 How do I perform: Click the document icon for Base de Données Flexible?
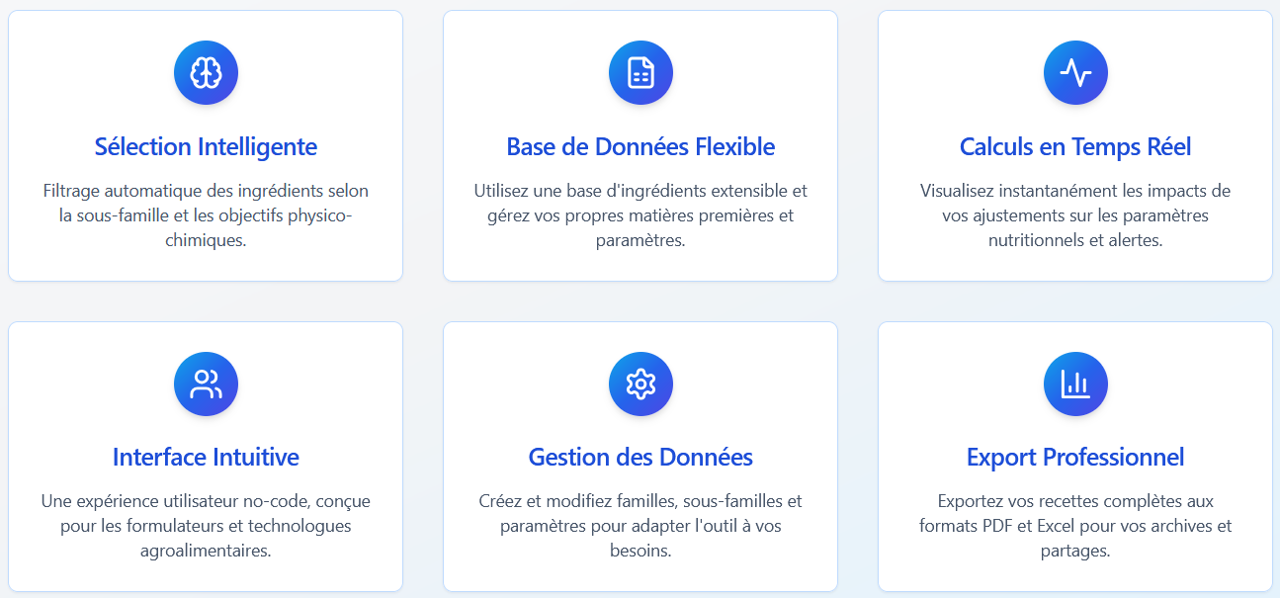[x=641, y=73]
